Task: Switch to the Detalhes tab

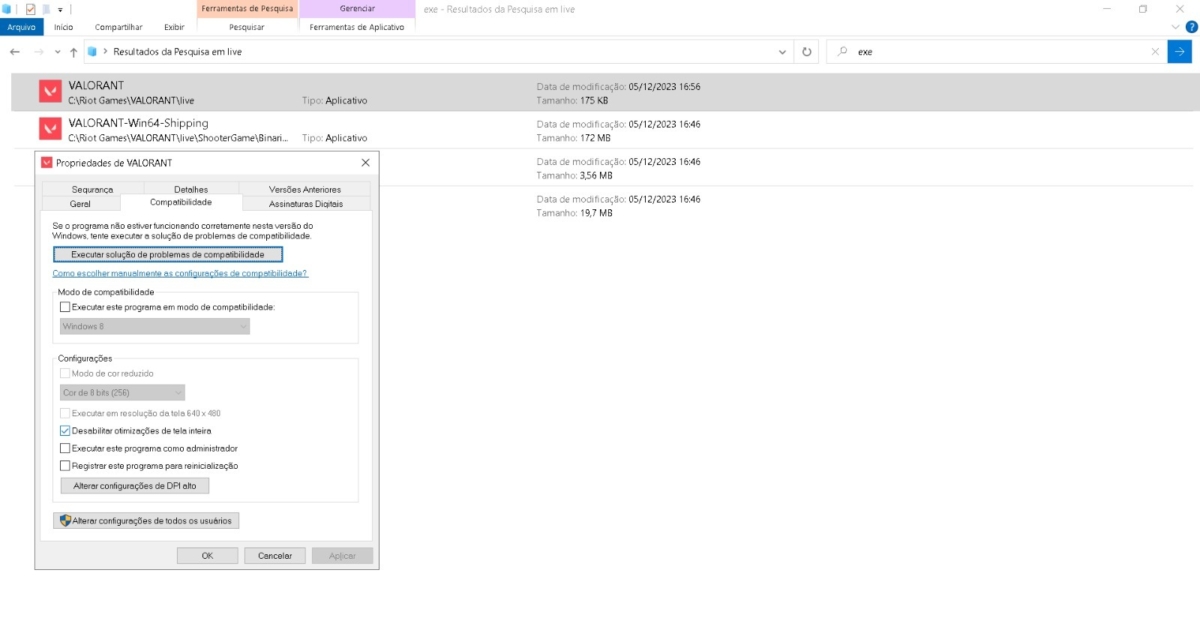Action: [191, 189]
